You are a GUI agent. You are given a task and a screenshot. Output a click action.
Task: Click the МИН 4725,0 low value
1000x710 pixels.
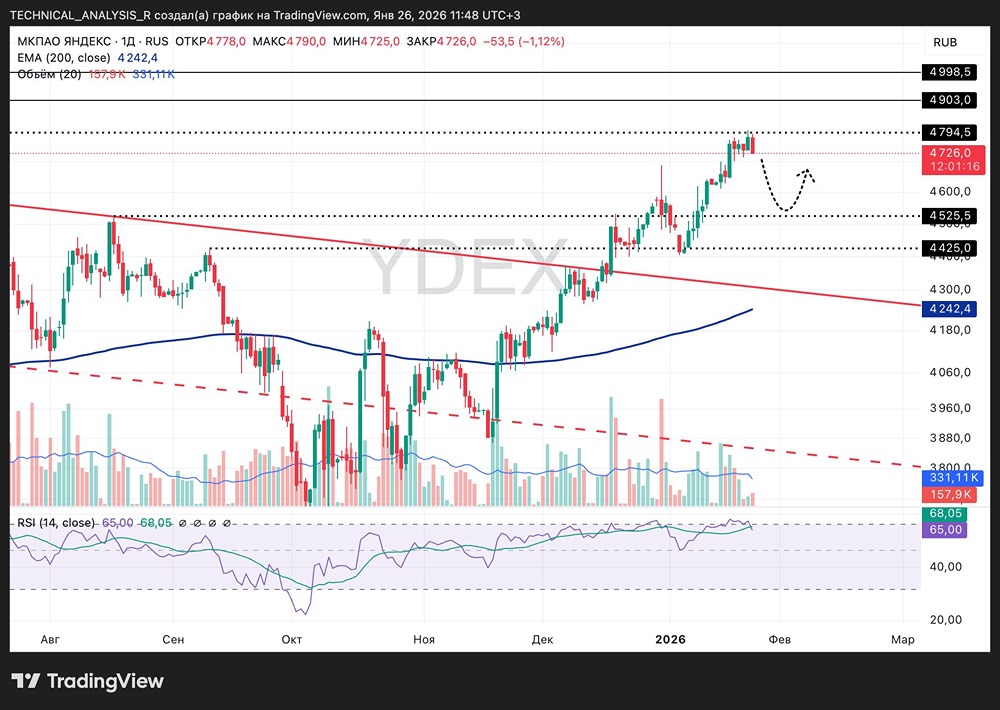366,41
